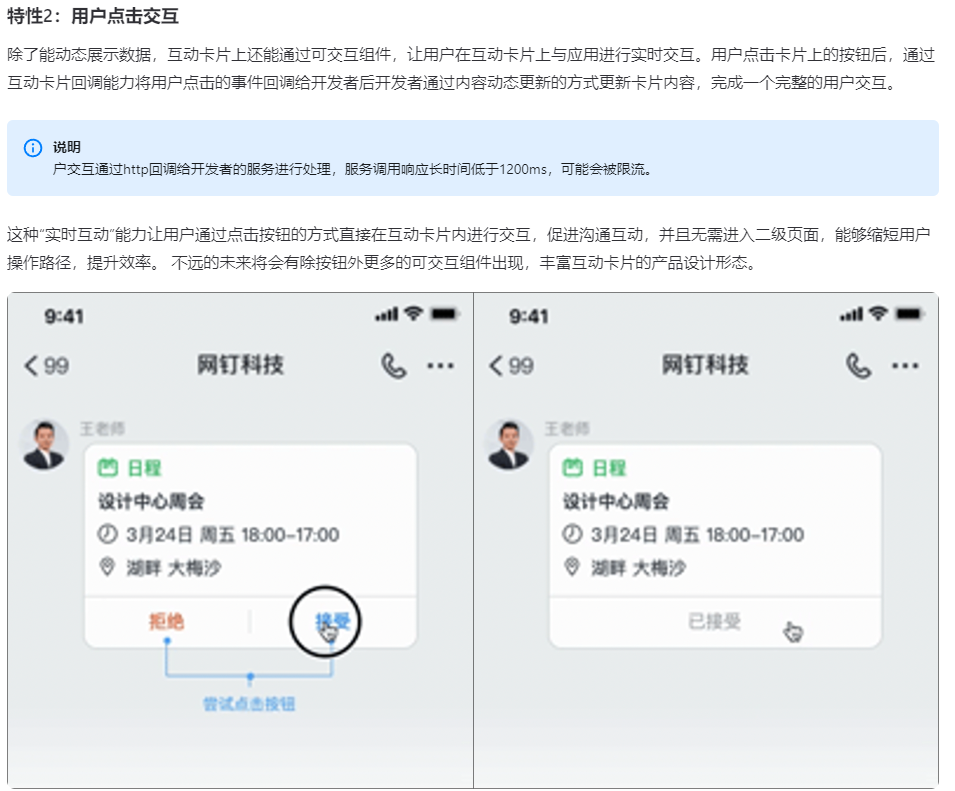
Task: Click signal strength icon in left phone status bar
Action: pos(386,314)
